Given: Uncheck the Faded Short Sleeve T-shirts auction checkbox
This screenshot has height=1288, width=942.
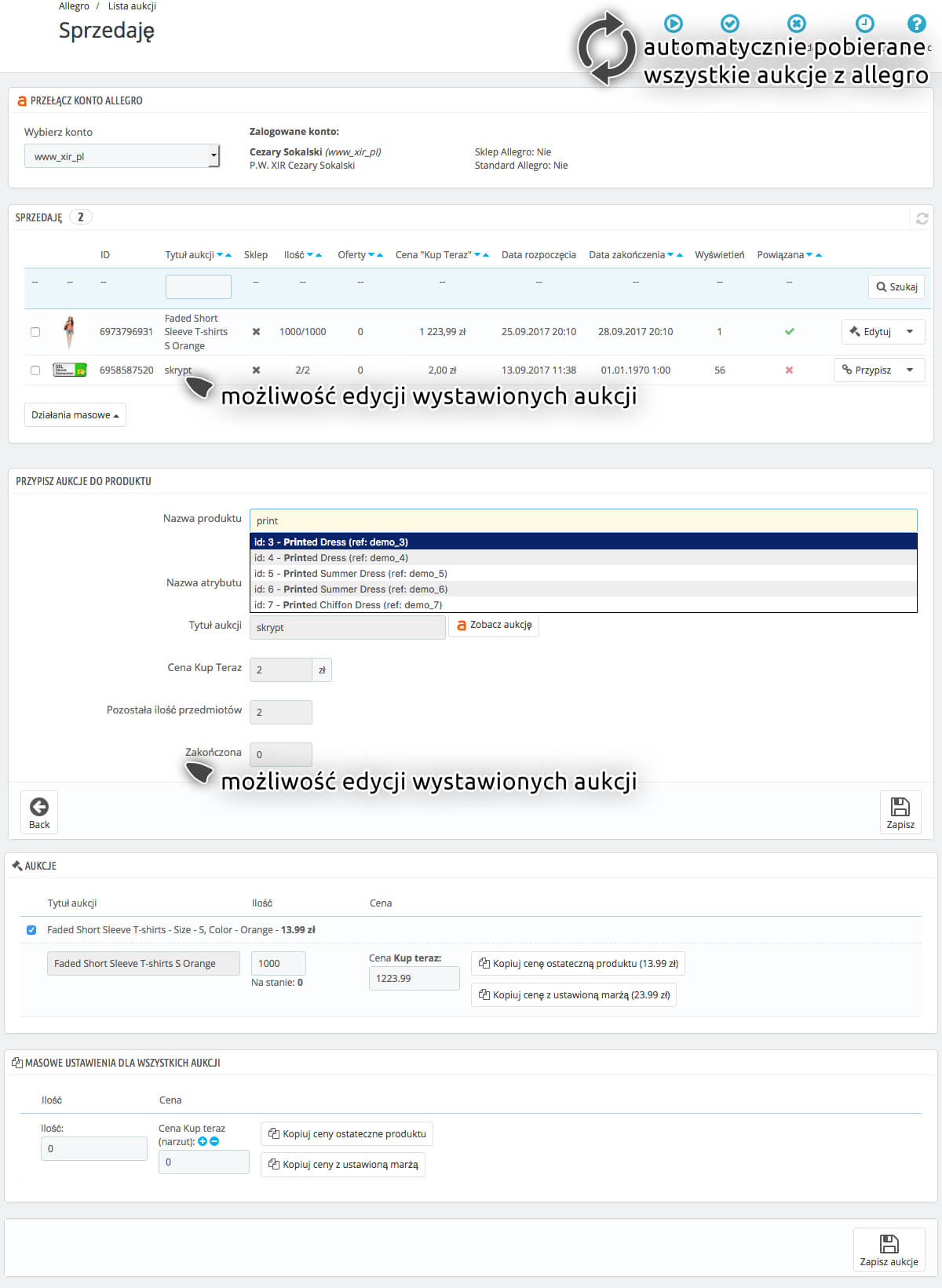Looking at the screenshot, I should pyautogui.click(x=31, y=930).
